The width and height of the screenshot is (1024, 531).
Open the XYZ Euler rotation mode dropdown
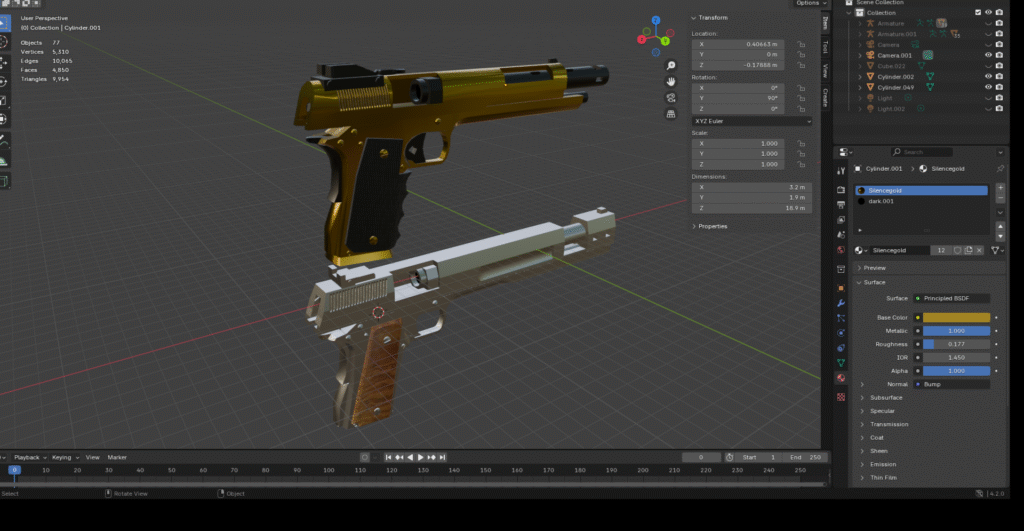pos(751,121)
